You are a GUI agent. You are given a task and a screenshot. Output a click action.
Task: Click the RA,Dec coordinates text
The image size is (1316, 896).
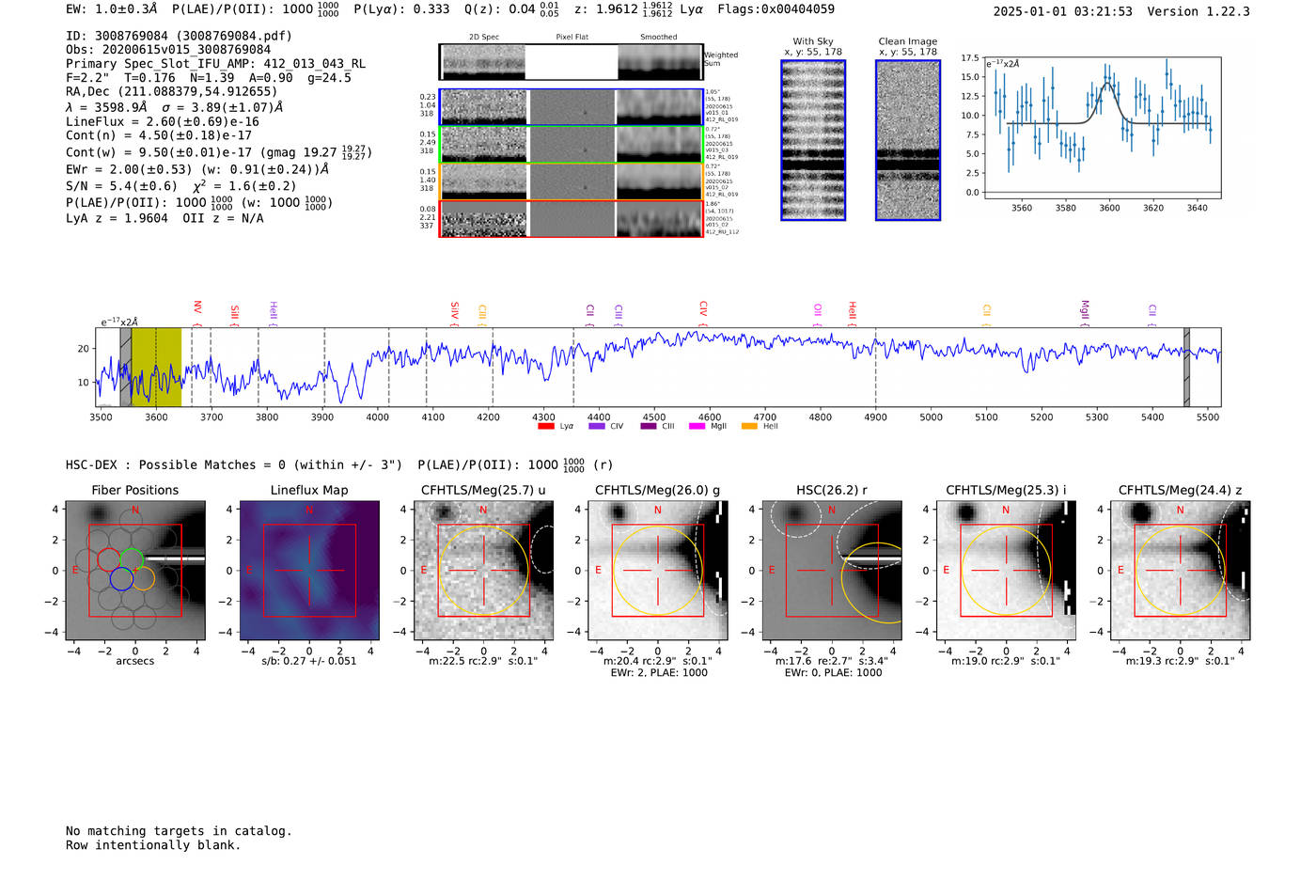click(x=172, y=92)
